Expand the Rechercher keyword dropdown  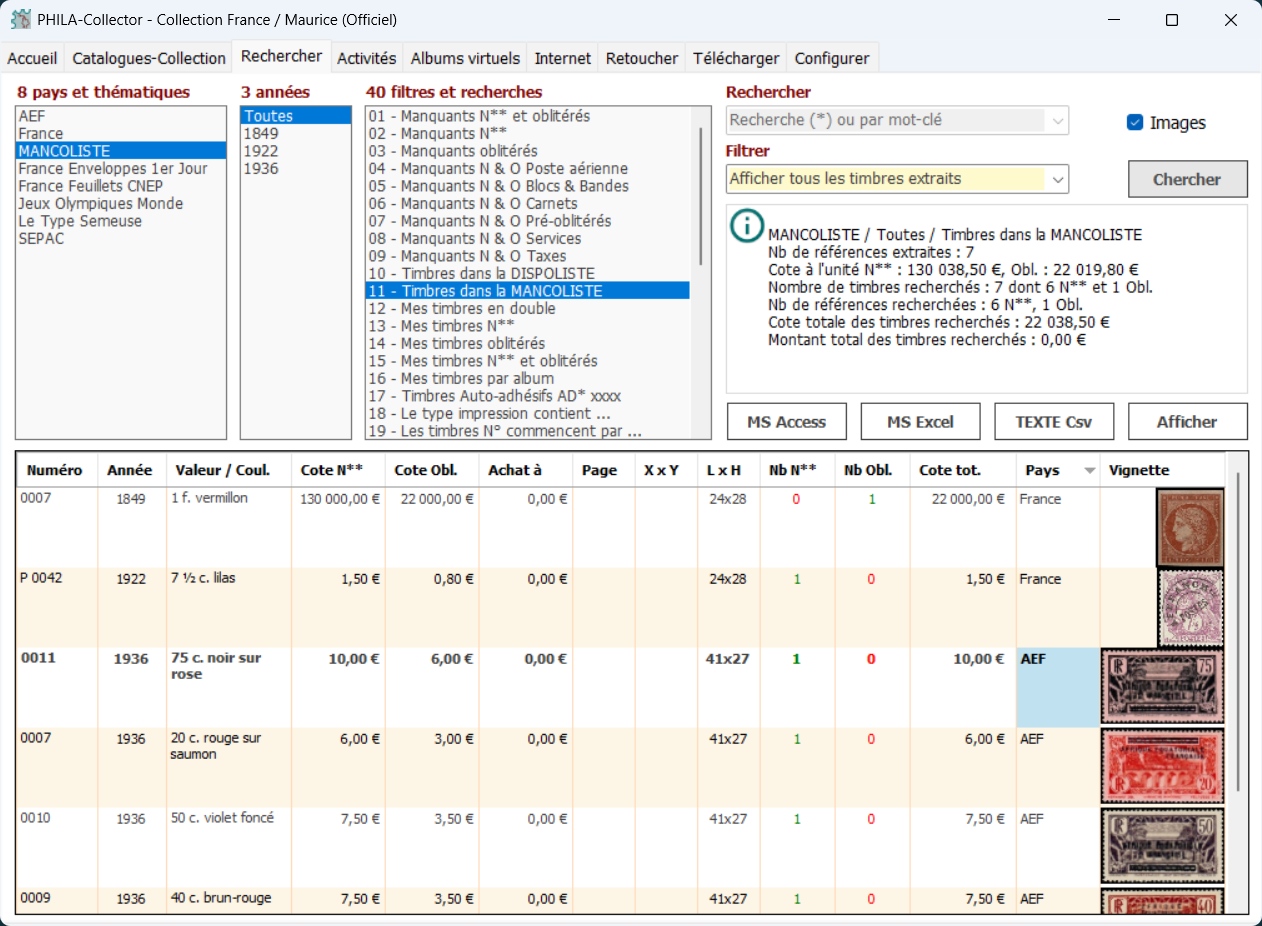pos(1057,121)
